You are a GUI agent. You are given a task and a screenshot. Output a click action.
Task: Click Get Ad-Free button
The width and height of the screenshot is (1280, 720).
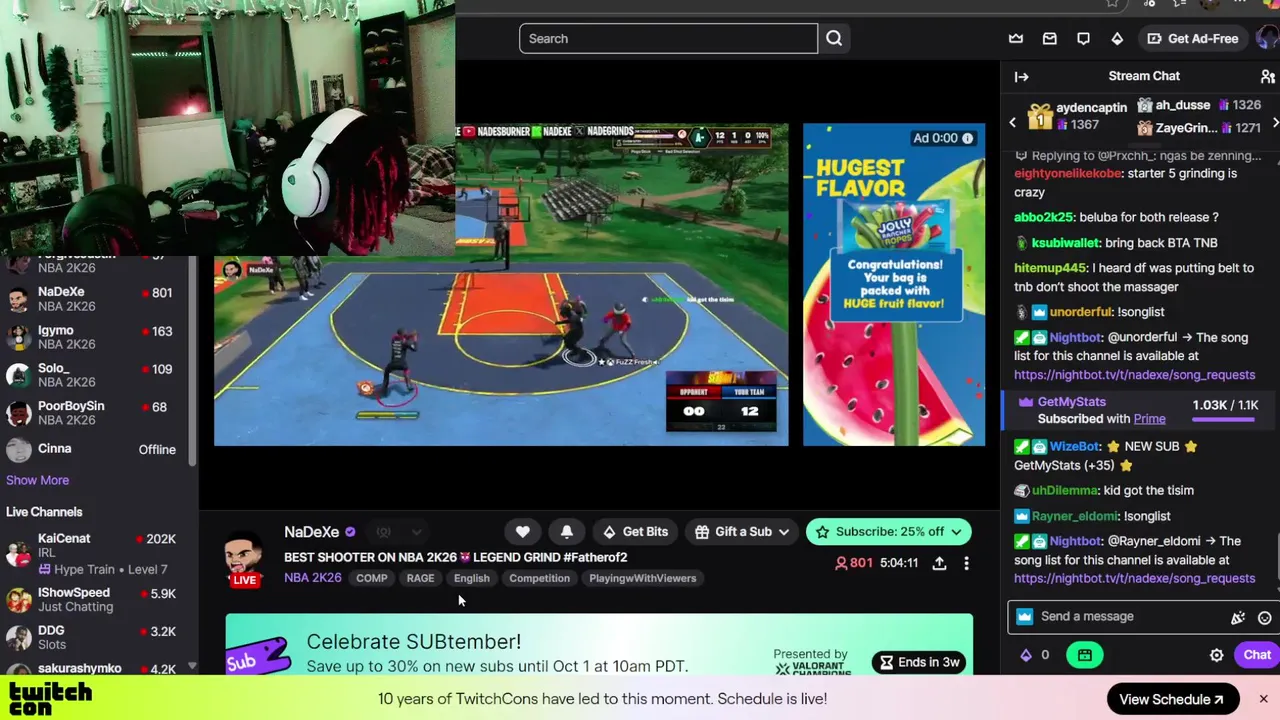(1193, 39)
